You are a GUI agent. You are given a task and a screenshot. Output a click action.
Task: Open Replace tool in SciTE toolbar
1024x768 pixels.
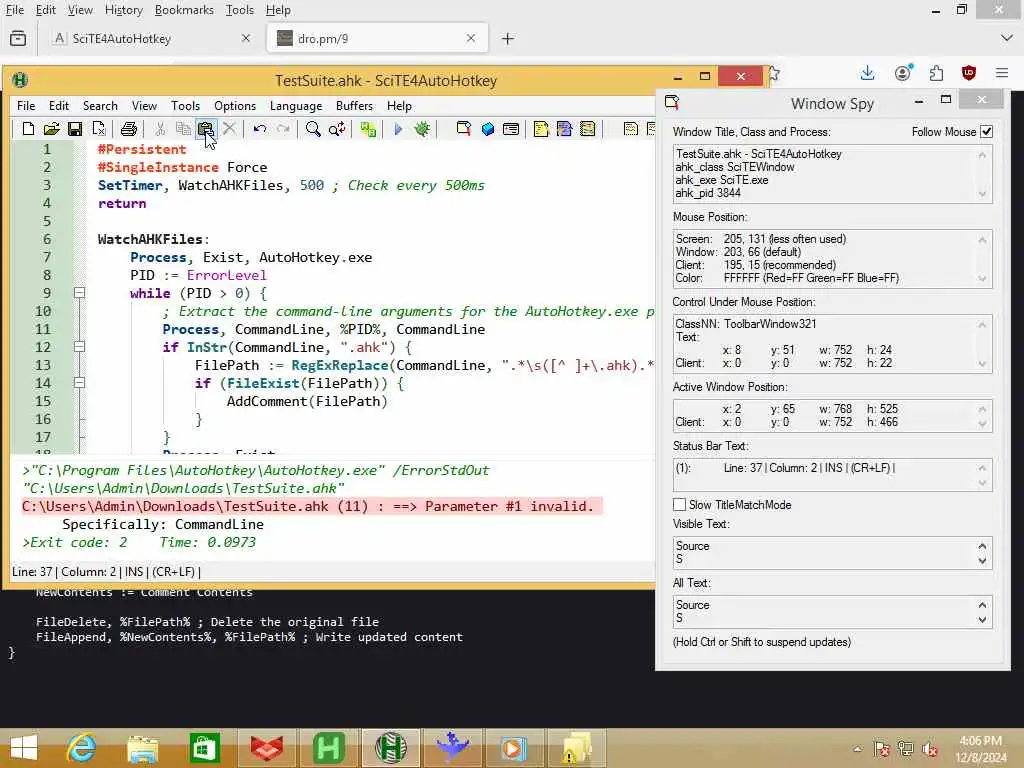(337, 129)
